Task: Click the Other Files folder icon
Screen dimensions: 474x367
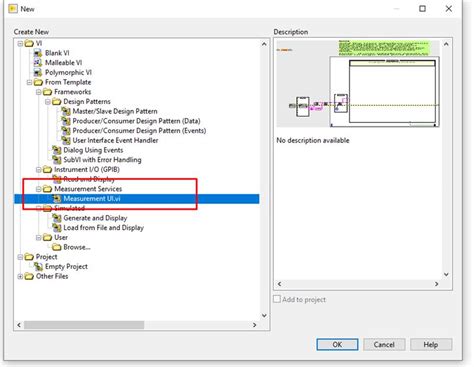Action: point(29,276)
